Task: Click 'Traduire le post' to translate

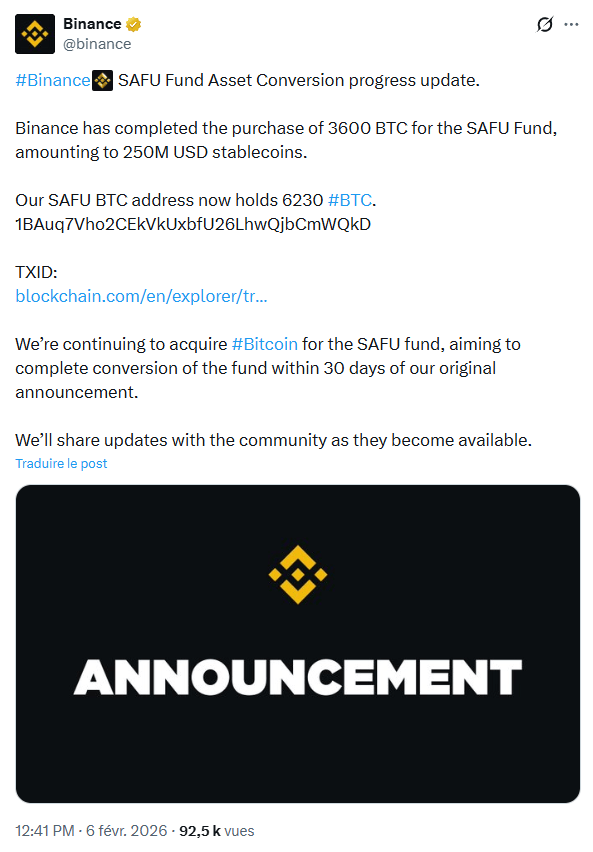Action: click(61, 463)
